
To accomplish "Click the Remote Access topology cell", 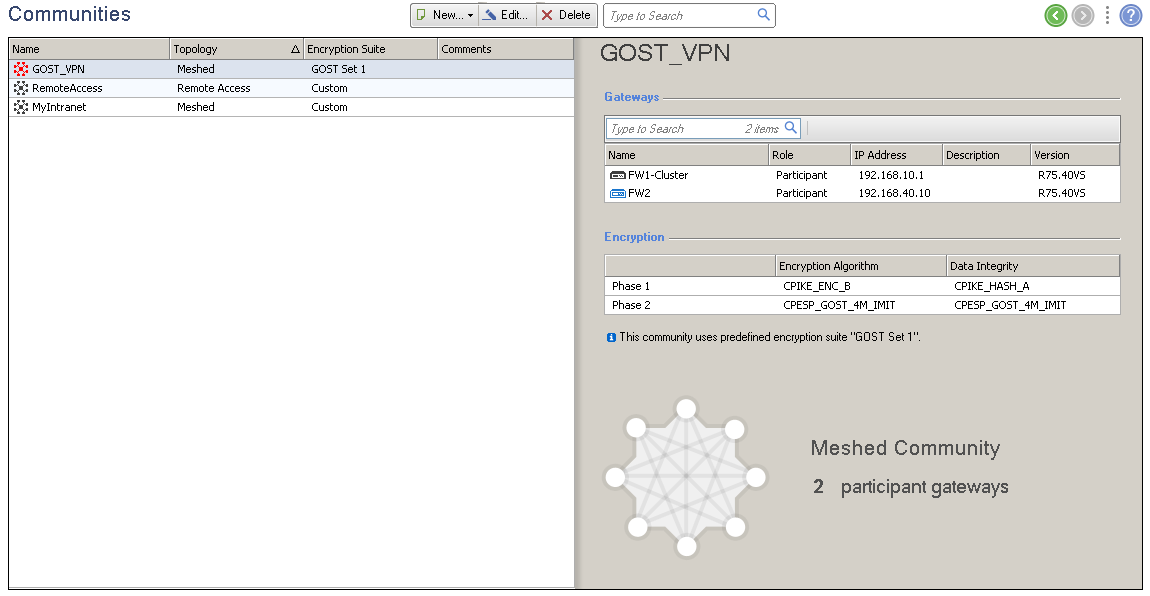I will (x=213, y=88).
